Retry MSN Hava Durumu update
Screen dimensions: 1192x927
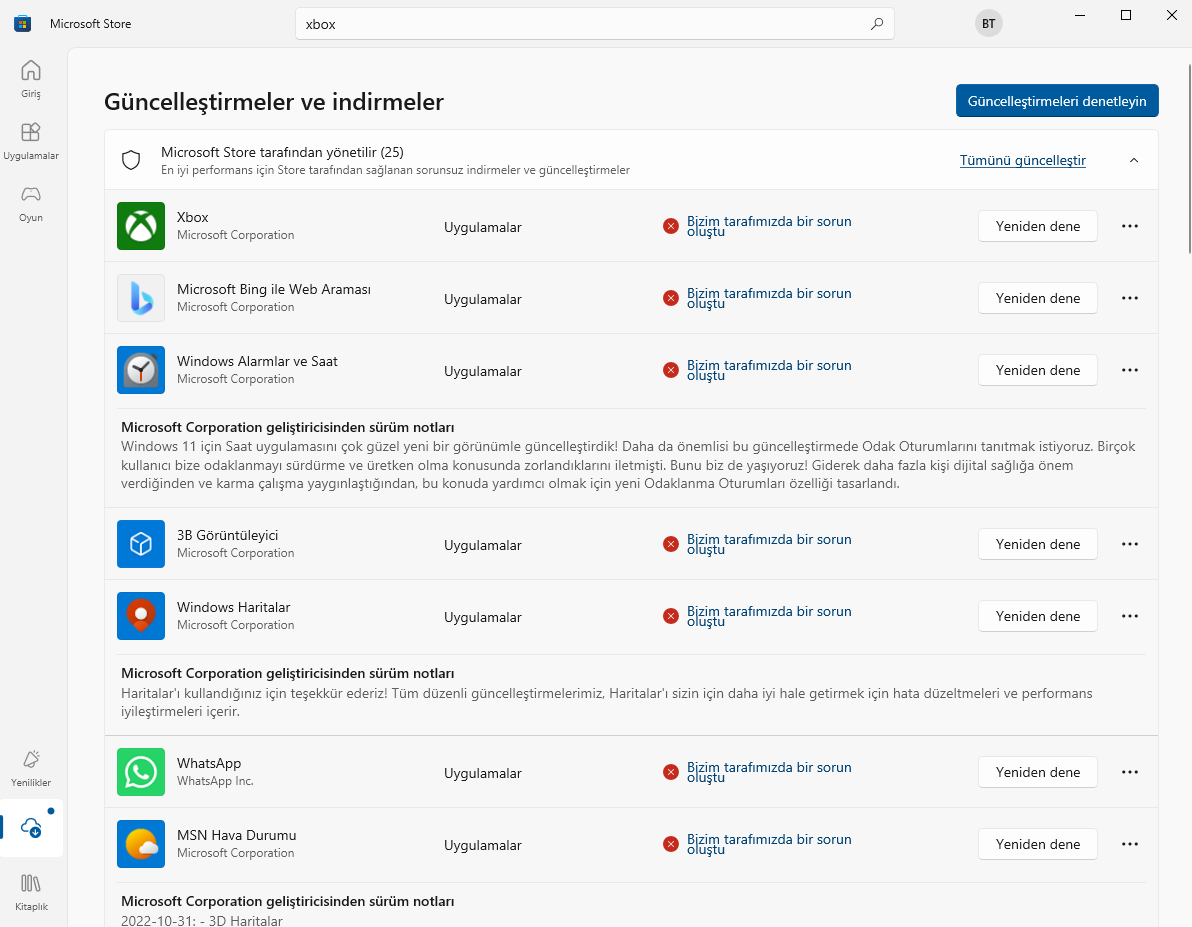click(x=1038, y=844)
